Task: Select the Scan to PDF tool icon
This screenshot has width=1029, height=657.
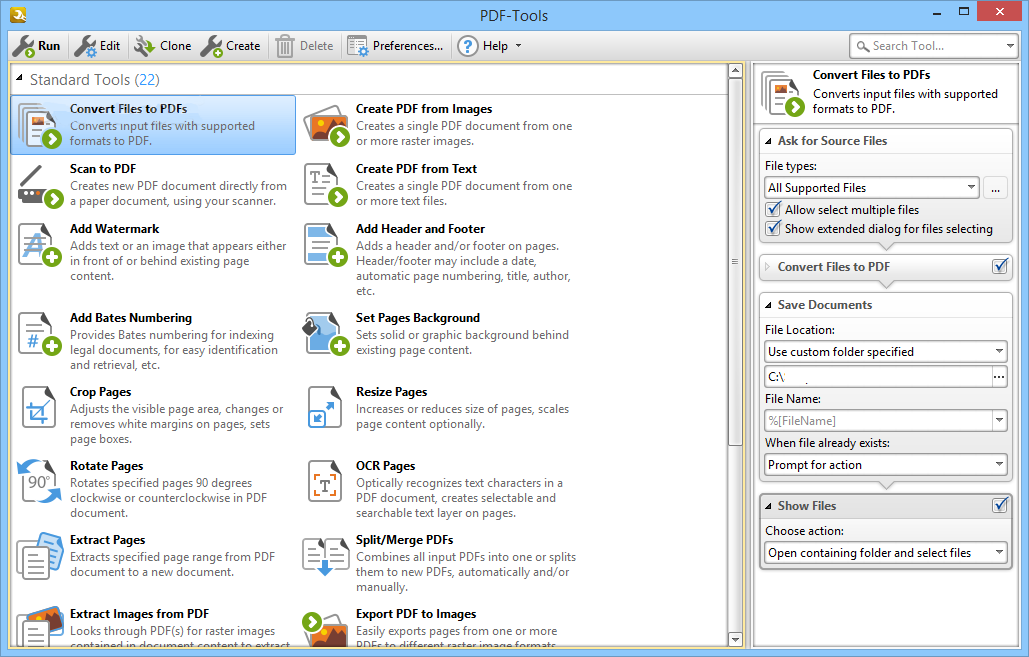Action: pyautogui.click(x=39, y=185)
